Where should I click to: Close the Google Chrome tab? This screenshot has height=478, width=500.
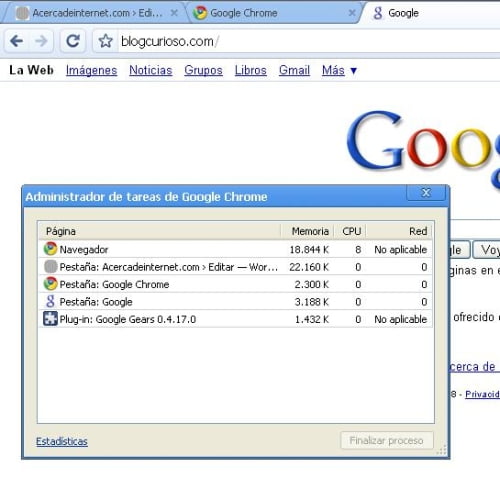[352, 13]
